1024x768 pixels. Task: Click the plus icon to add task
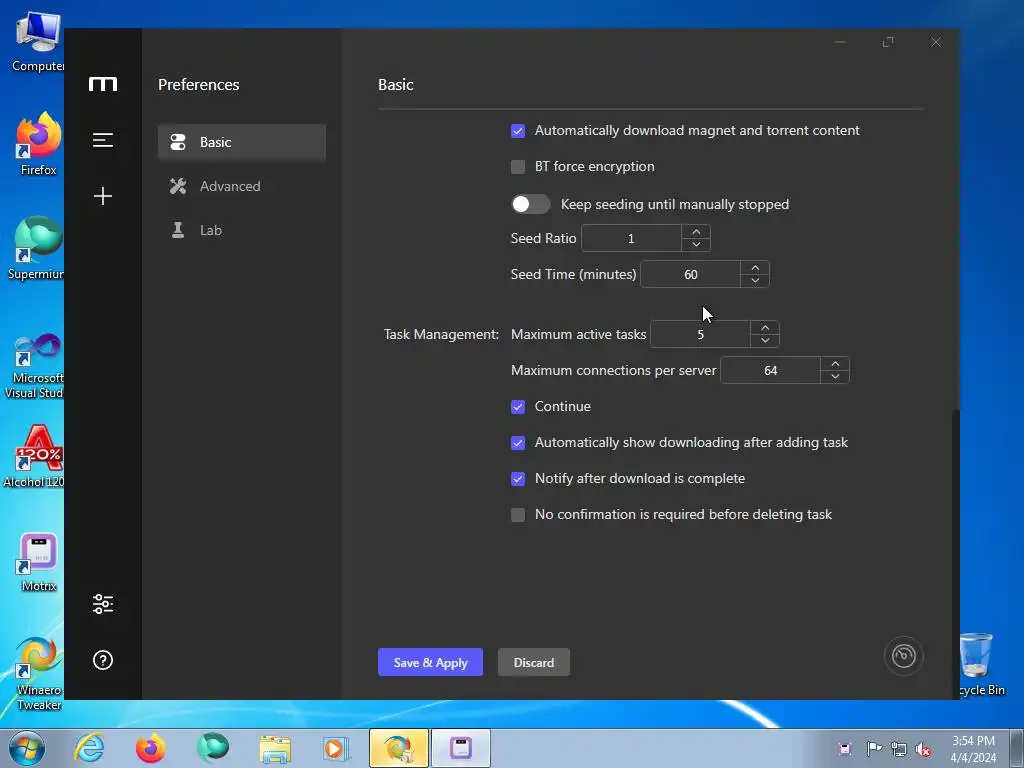tap(103, 196)
